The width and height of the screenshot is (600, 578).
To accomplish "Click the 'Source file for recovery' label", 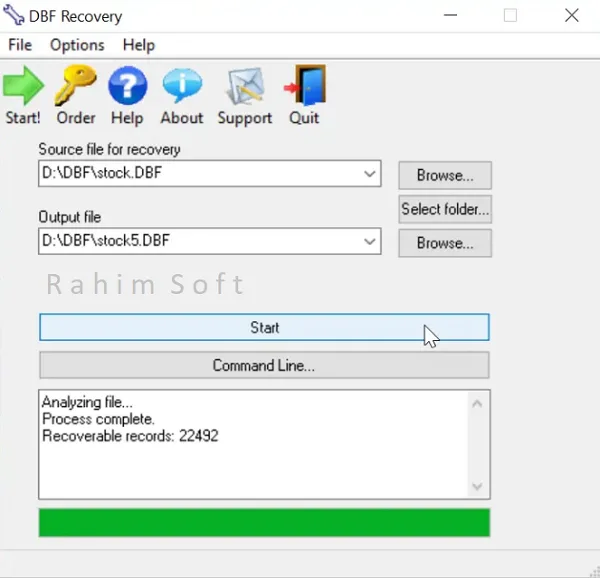I will click(109, 149).
